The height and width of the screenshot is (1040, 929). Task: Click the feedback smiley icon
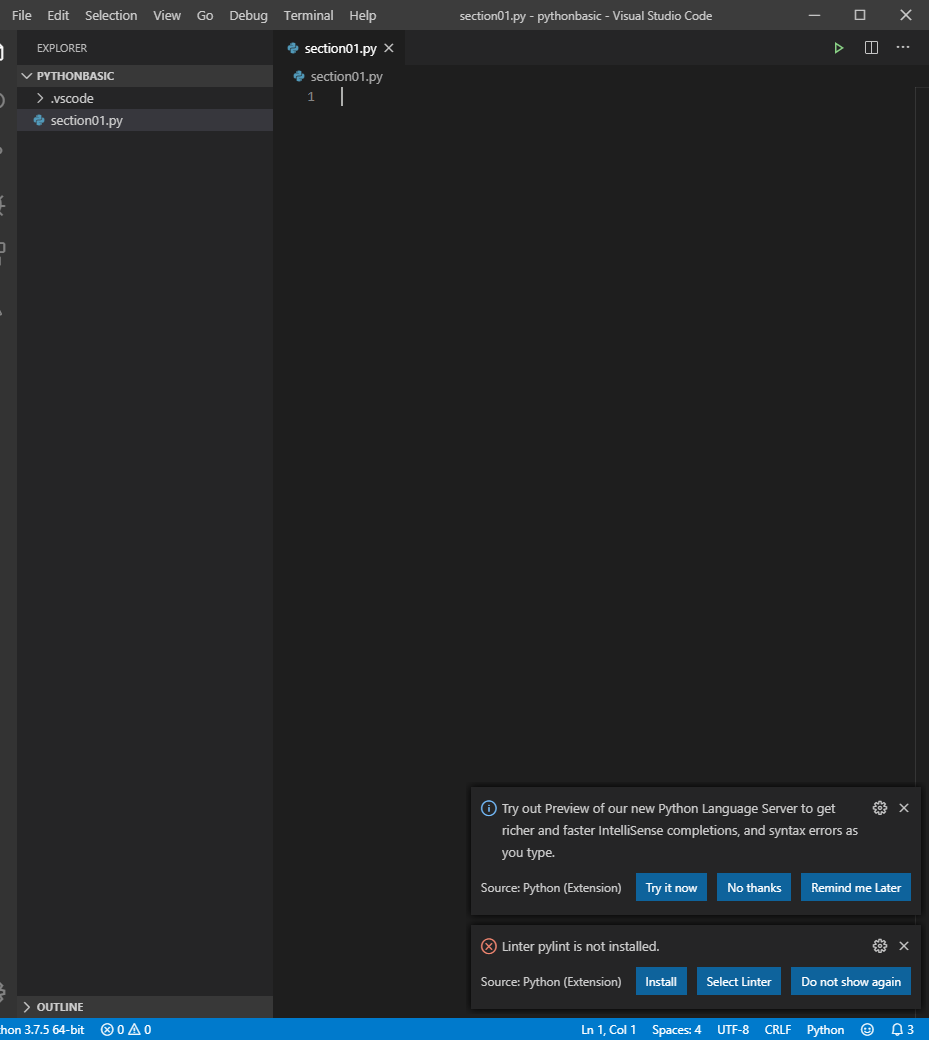click(867, 1029)
